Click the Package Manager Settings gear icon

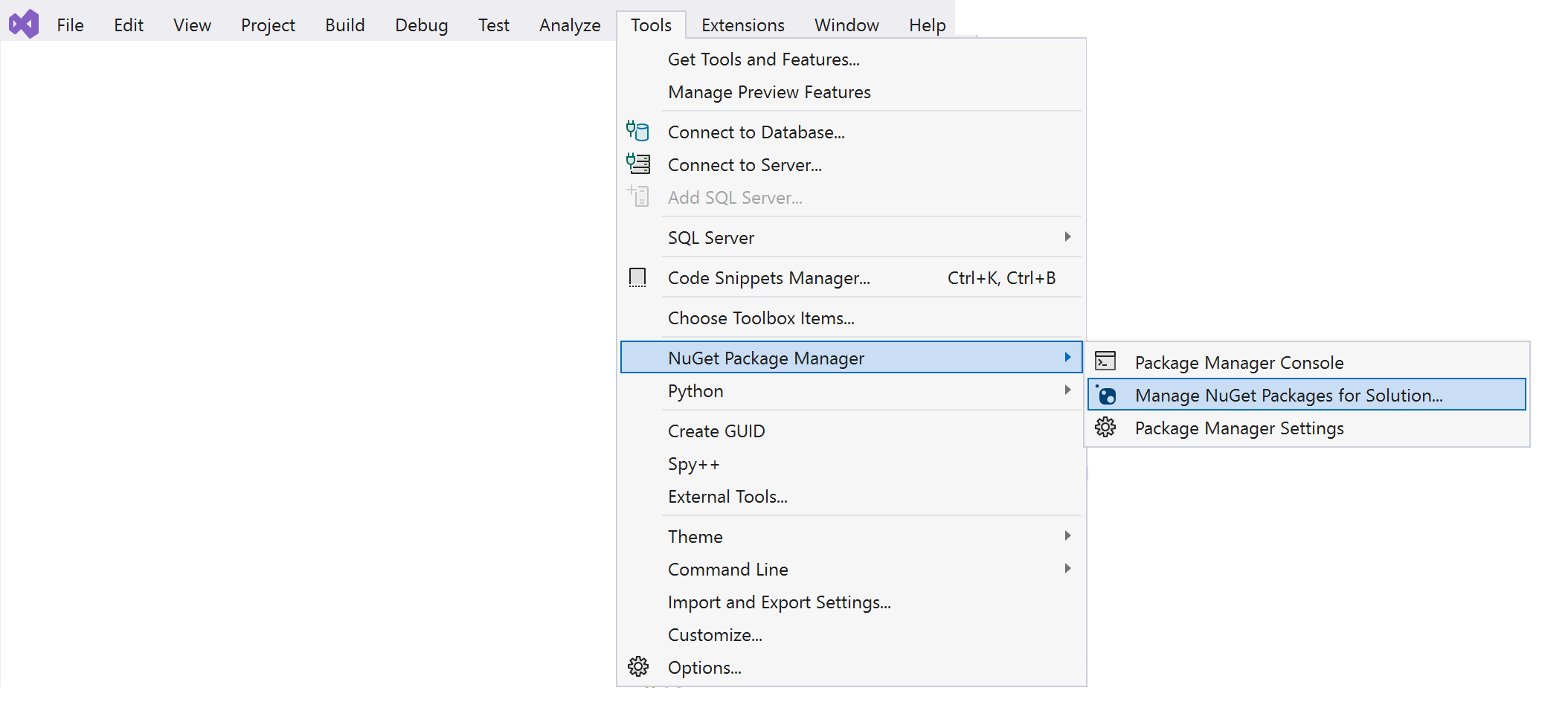(x=1105, y=428)
